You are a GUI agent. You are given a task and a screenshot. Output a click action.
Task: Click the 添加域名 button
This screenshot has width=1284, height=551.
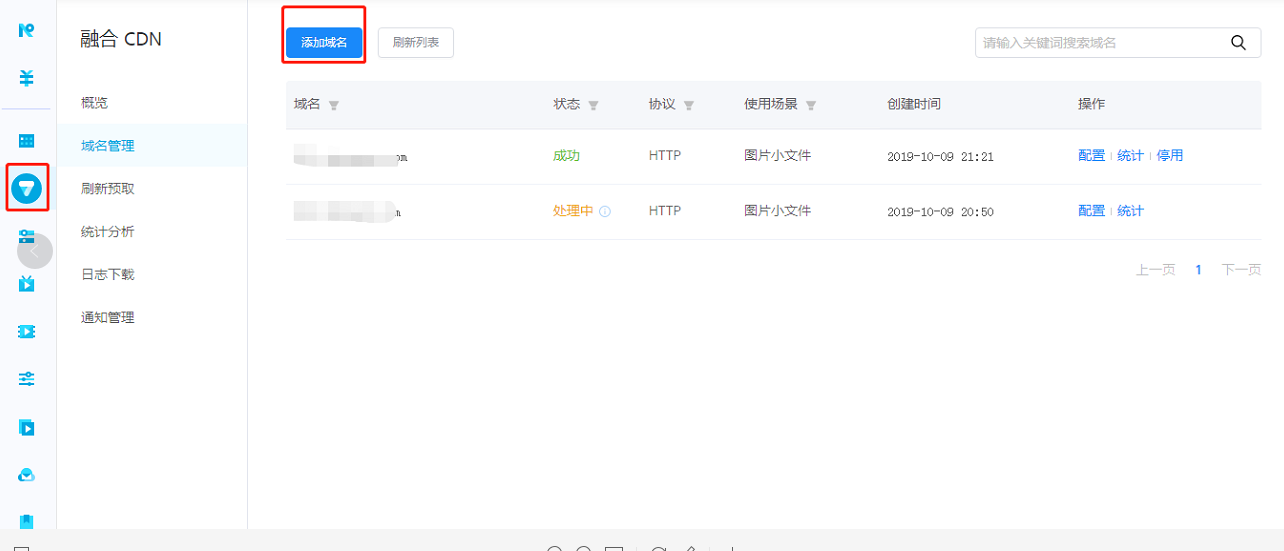pos(324,43)
